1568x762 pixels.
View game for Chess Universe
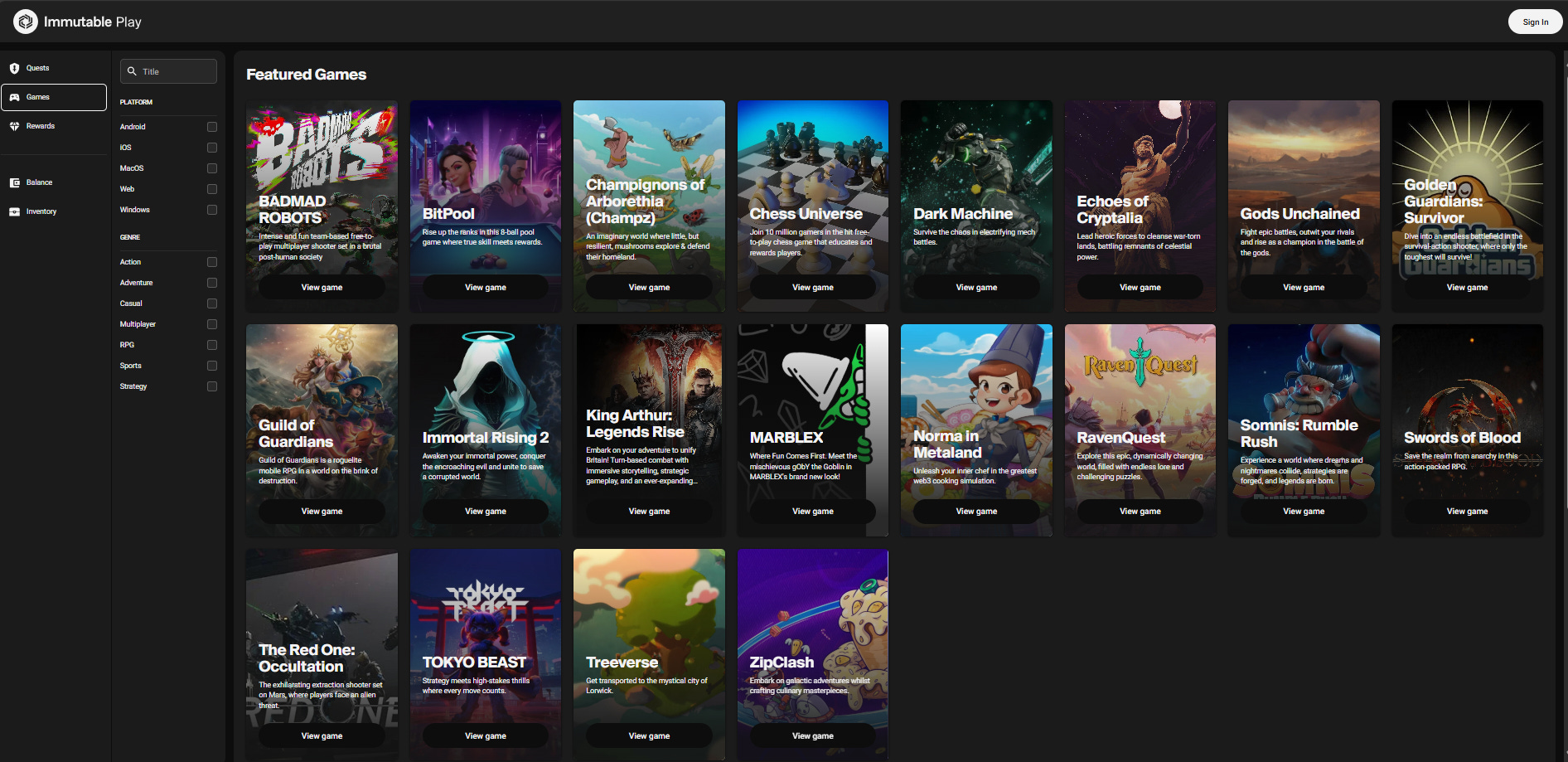pyautogui.click(x=813, y=287)
